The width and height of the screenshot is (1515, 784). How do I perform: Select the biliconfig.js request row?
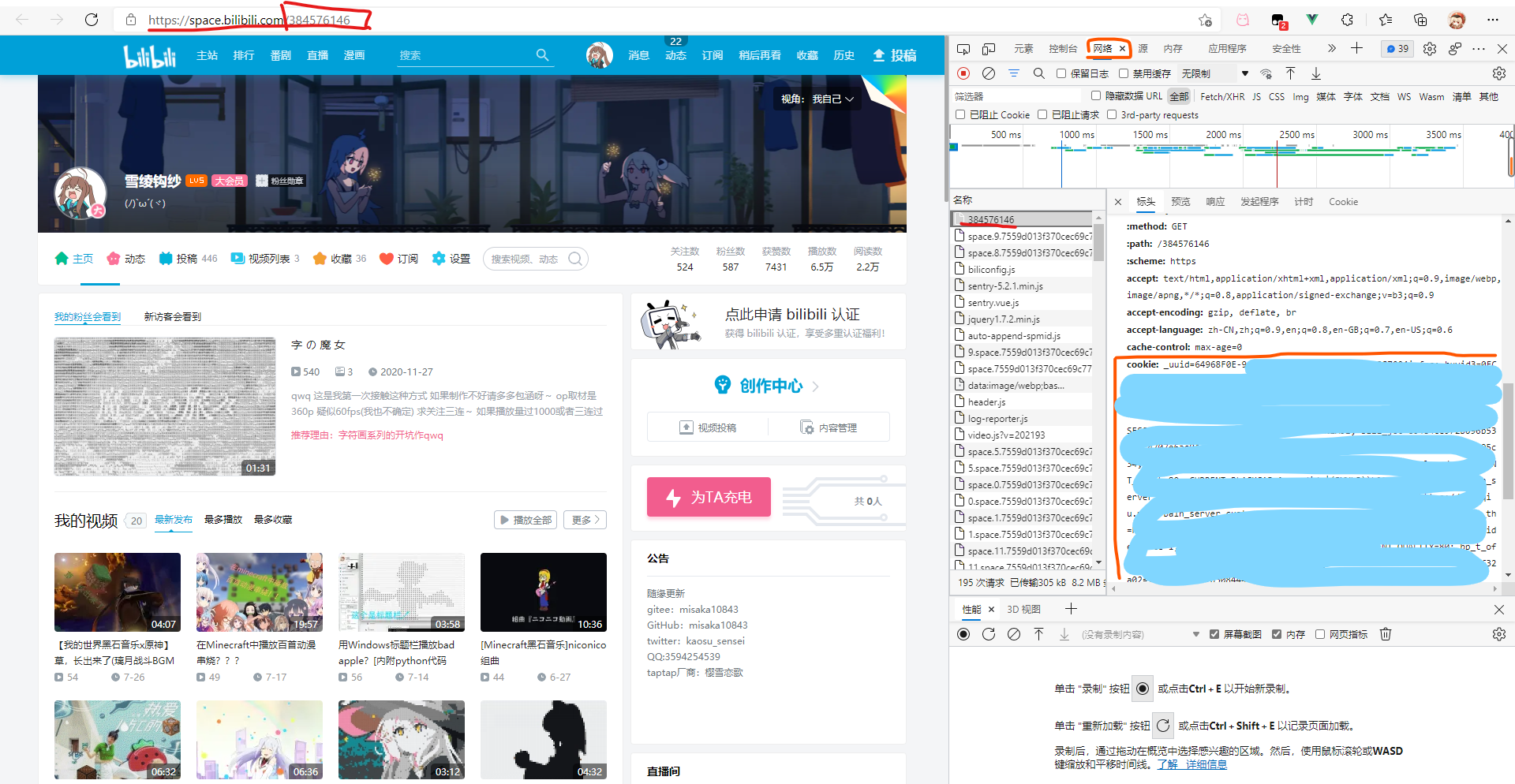click(1022, 269)
